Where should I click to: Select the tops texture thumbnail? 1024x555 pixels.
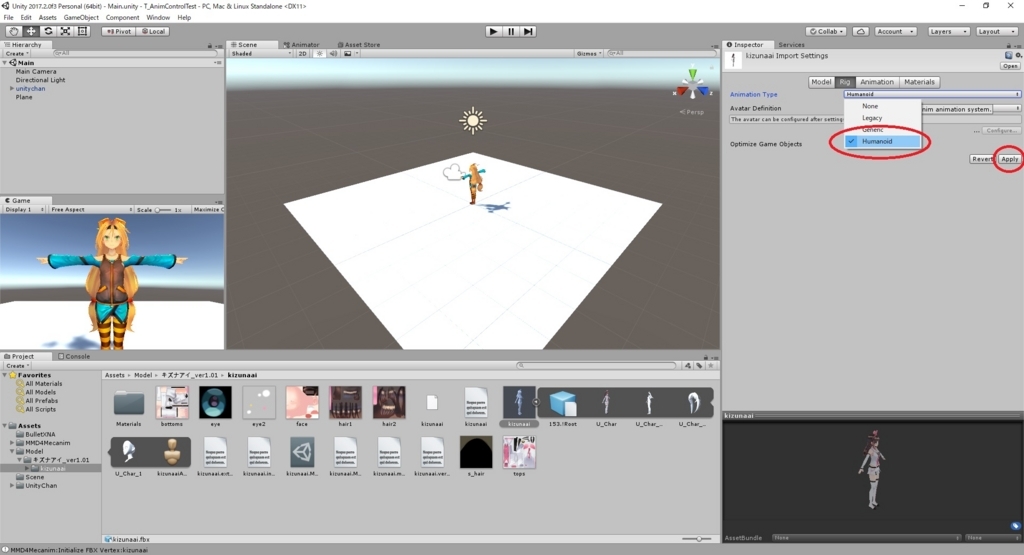pyautogui.click(x=519, y=452)
